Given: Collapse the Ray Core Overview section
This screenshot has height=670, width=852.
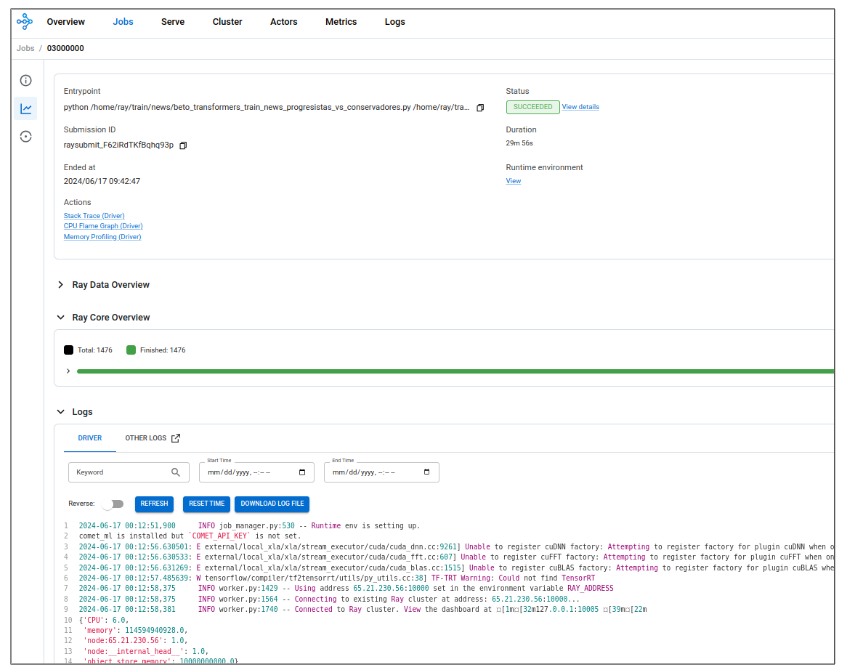Looking at the screenshot, I should click(61, 317).
